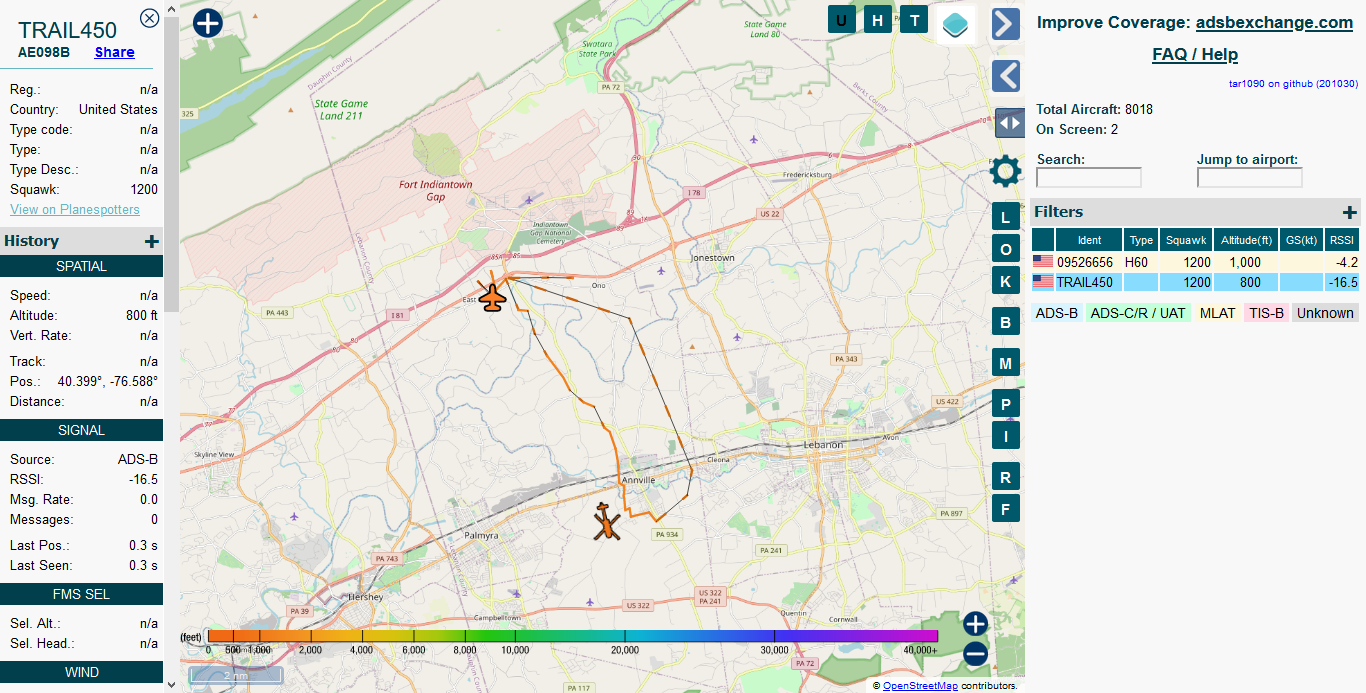Click the 2 nm map scale bar
This screenshot has width=1366, height=693.
pyautogui.click(x=236, y=677)
